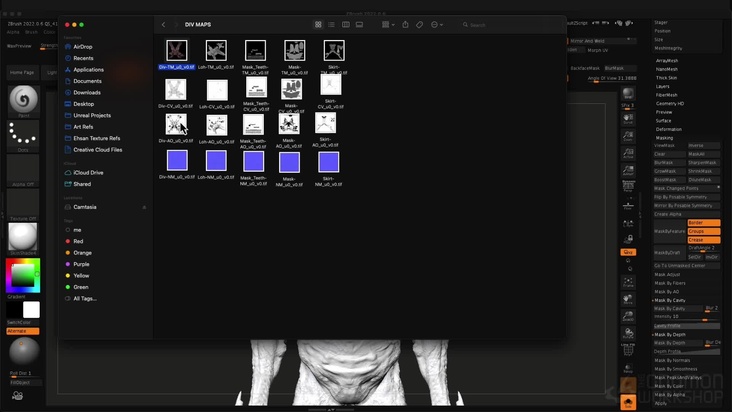Go back in Finder navigation

pos(163,25)
